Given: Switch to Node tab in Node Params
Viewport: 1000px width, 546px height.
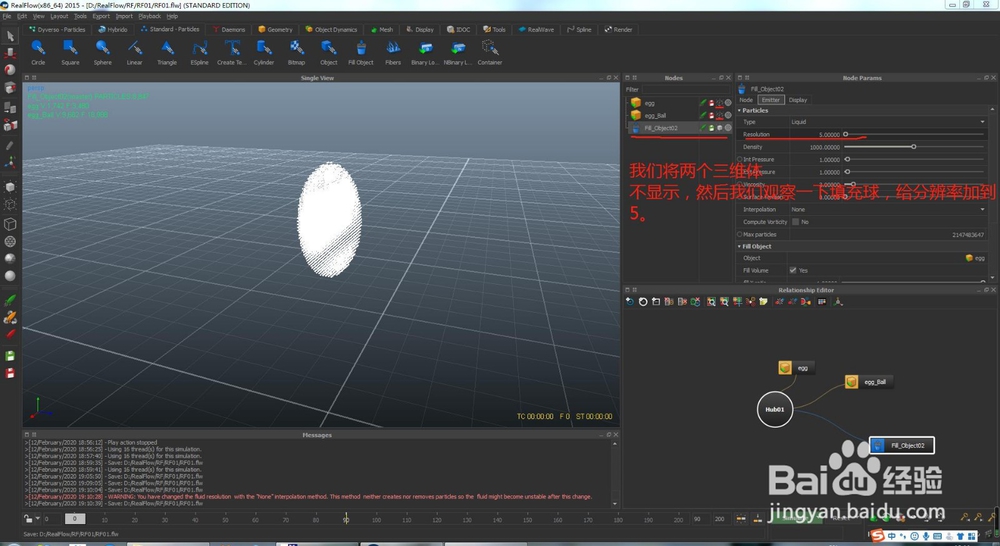Looking at the screenshot, I should pos(746,100).
